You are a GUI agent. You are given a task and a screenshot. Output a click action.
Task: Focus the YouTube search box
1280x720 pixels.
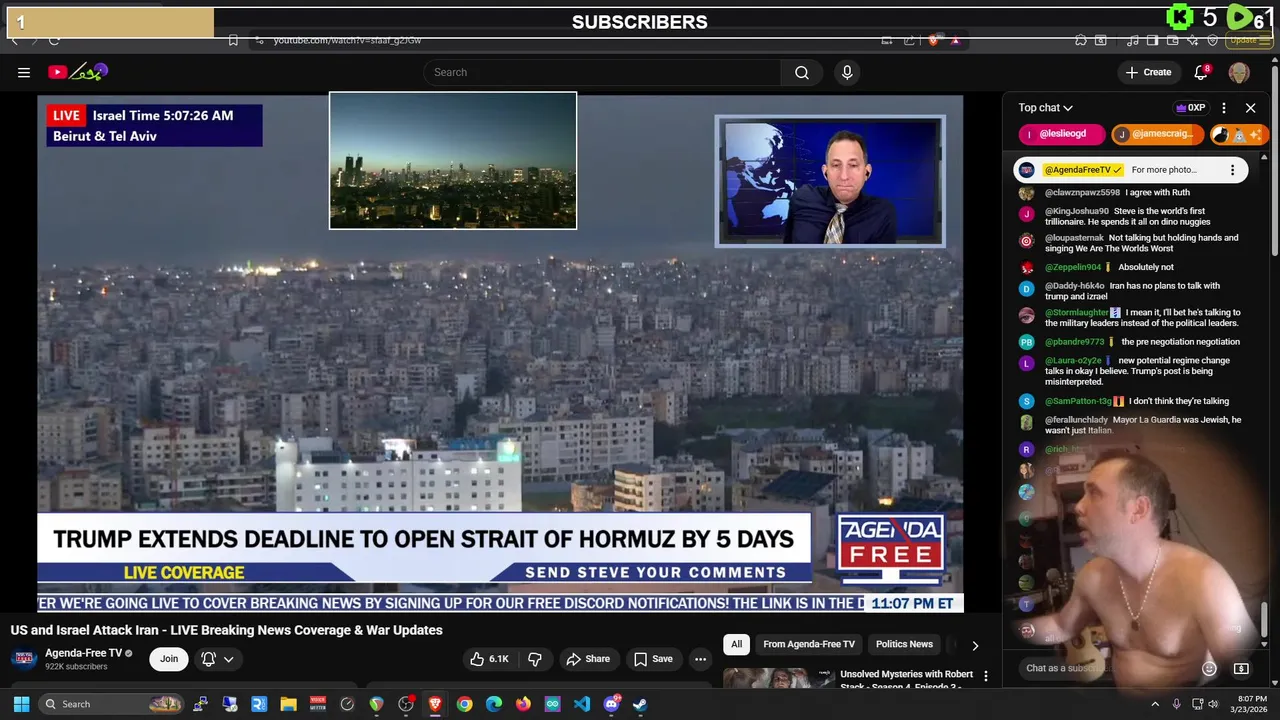[x=603, y=72]
